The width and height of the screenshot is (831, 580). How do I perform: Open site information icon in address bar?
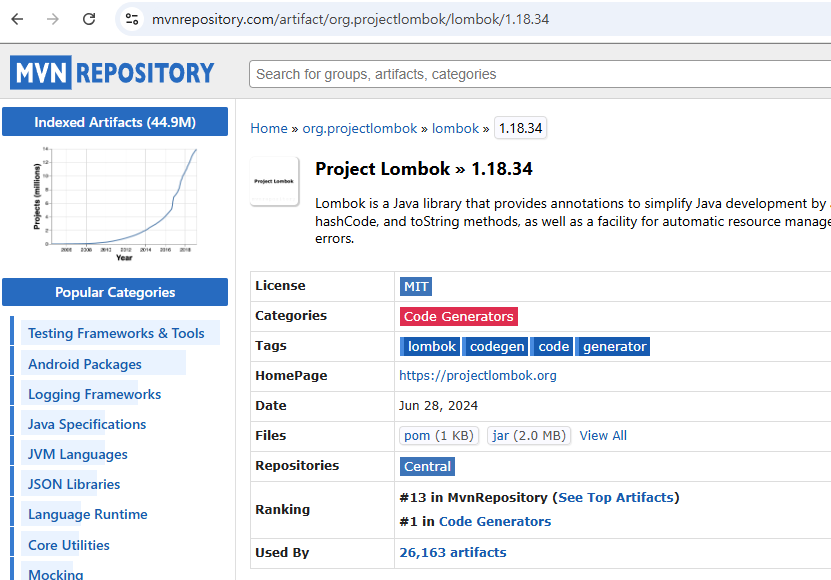coord(131,20)
